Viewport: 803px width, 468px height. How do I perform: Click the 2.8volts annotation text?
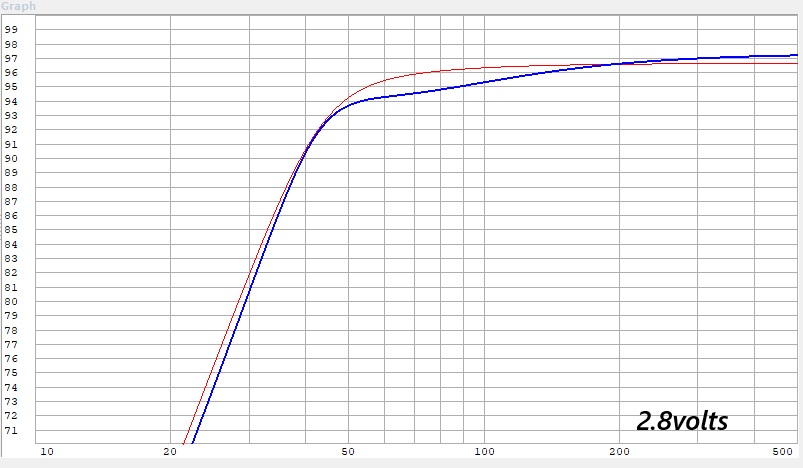[684, 421]
